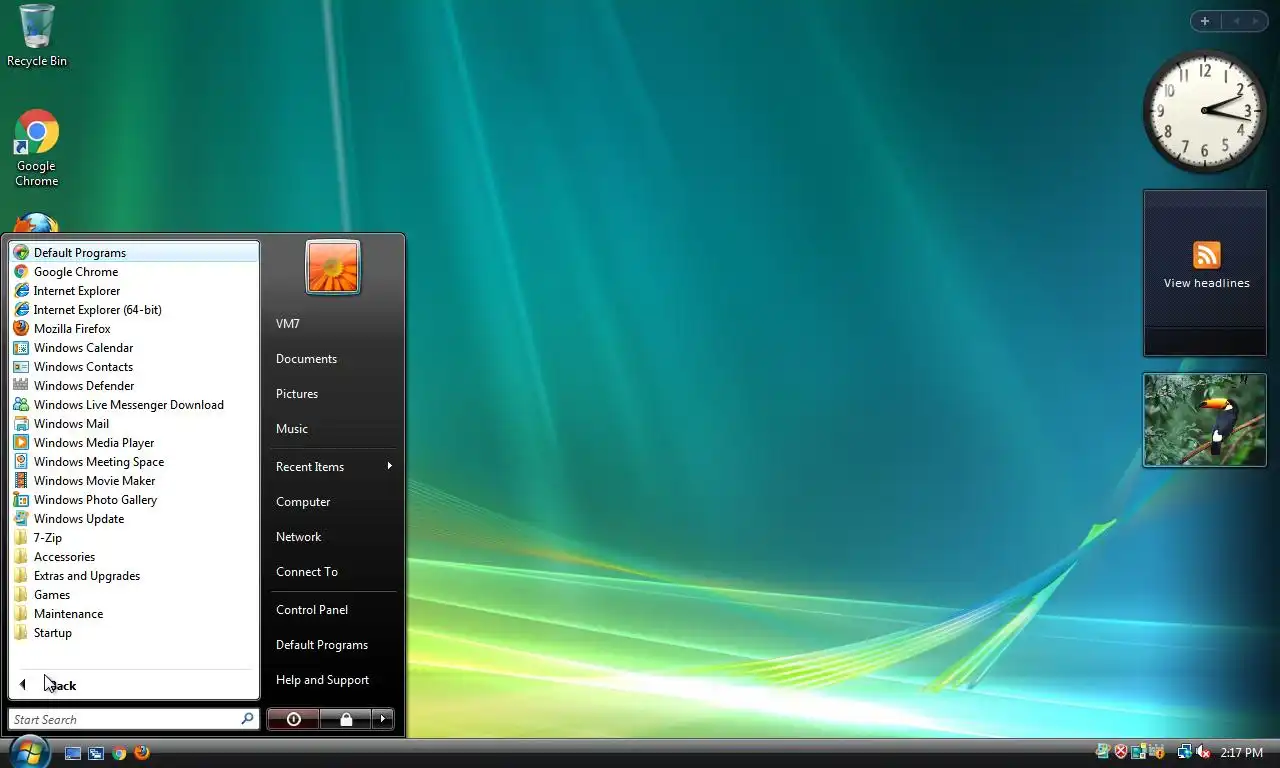Click the View headlines feed gadget
The image size is (1280, 768).
coord(1205,272)
